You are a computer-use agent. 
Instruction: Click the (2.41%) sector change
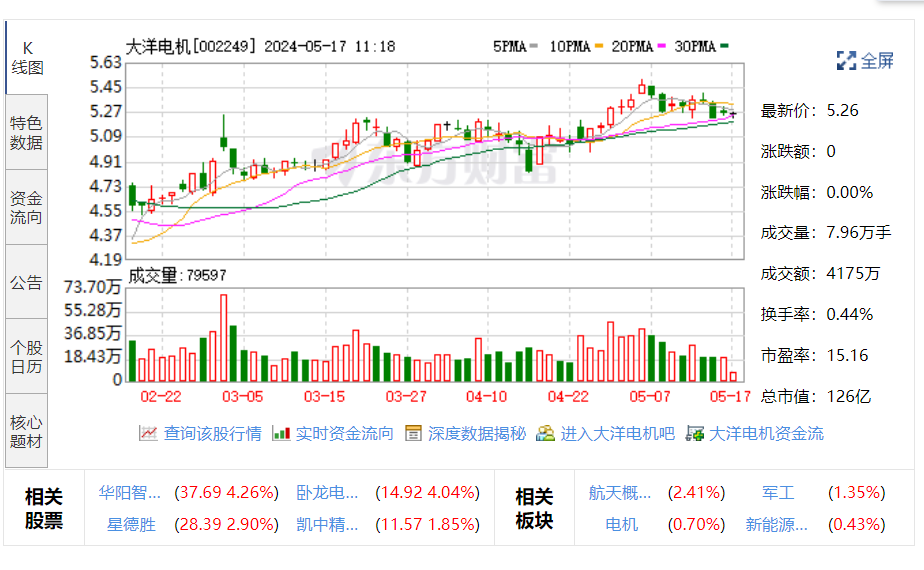click(x=696, y=492)
